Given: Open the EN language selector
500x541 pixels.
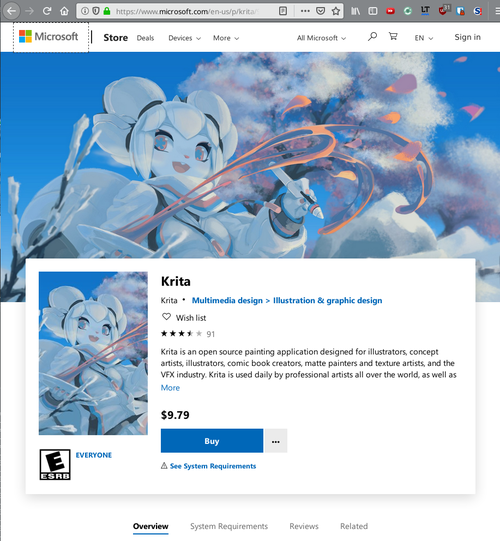Looking at the screenshot, I should pos(424,38).
